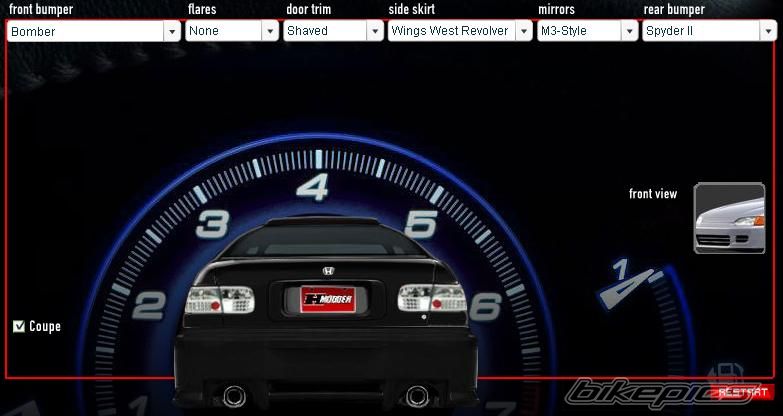The width and height of the screenshot is (783, 416).
Task: Click the 'rear bumper' heading label
Action: point(674,9)
